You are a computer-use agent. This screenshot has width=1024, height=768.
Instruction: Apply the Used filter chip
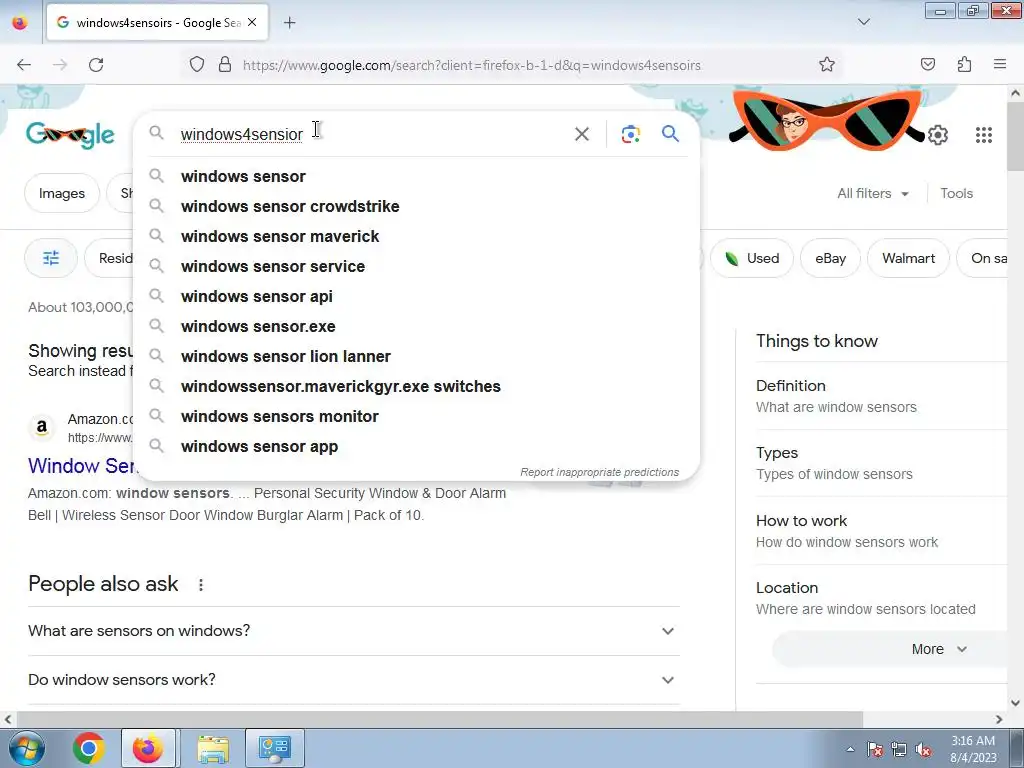coord(752,258)
